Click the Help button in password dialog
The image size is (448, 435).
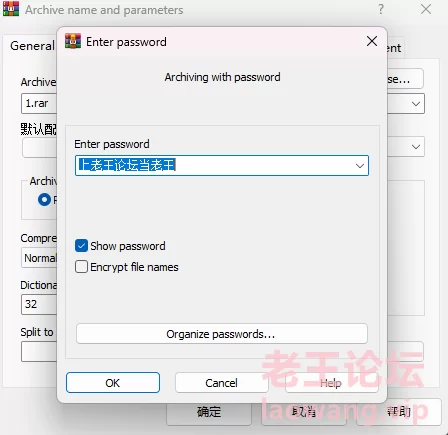(x=331, y=383)
